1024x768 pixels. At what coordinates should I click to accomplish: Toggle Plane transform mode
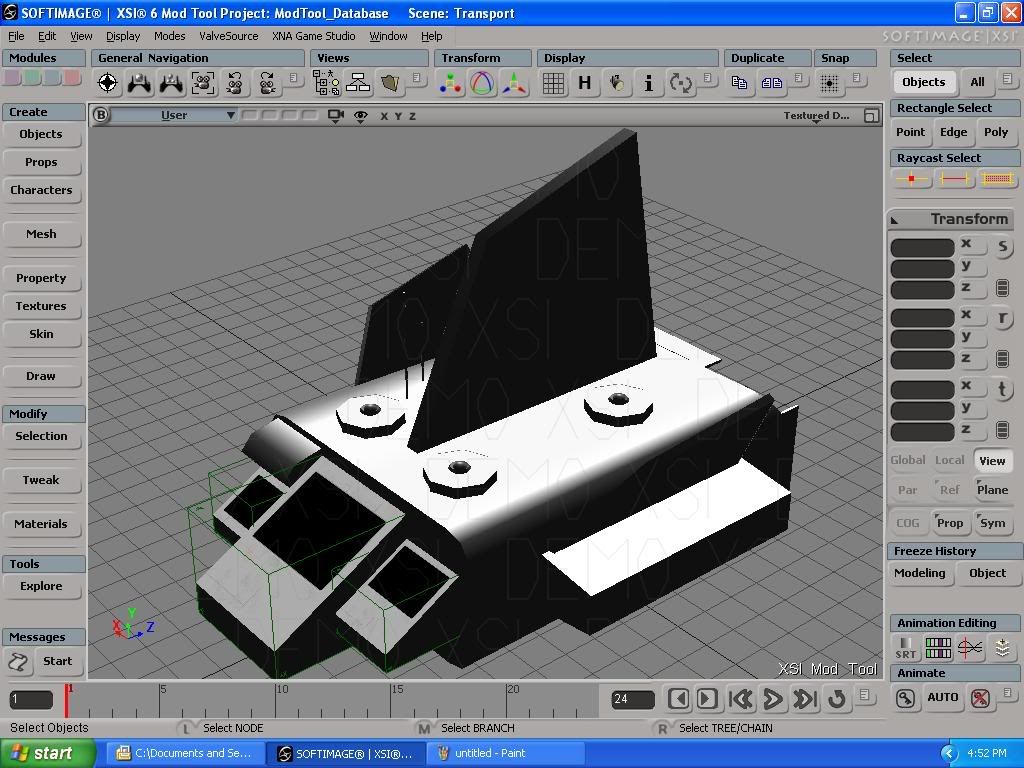993,489
